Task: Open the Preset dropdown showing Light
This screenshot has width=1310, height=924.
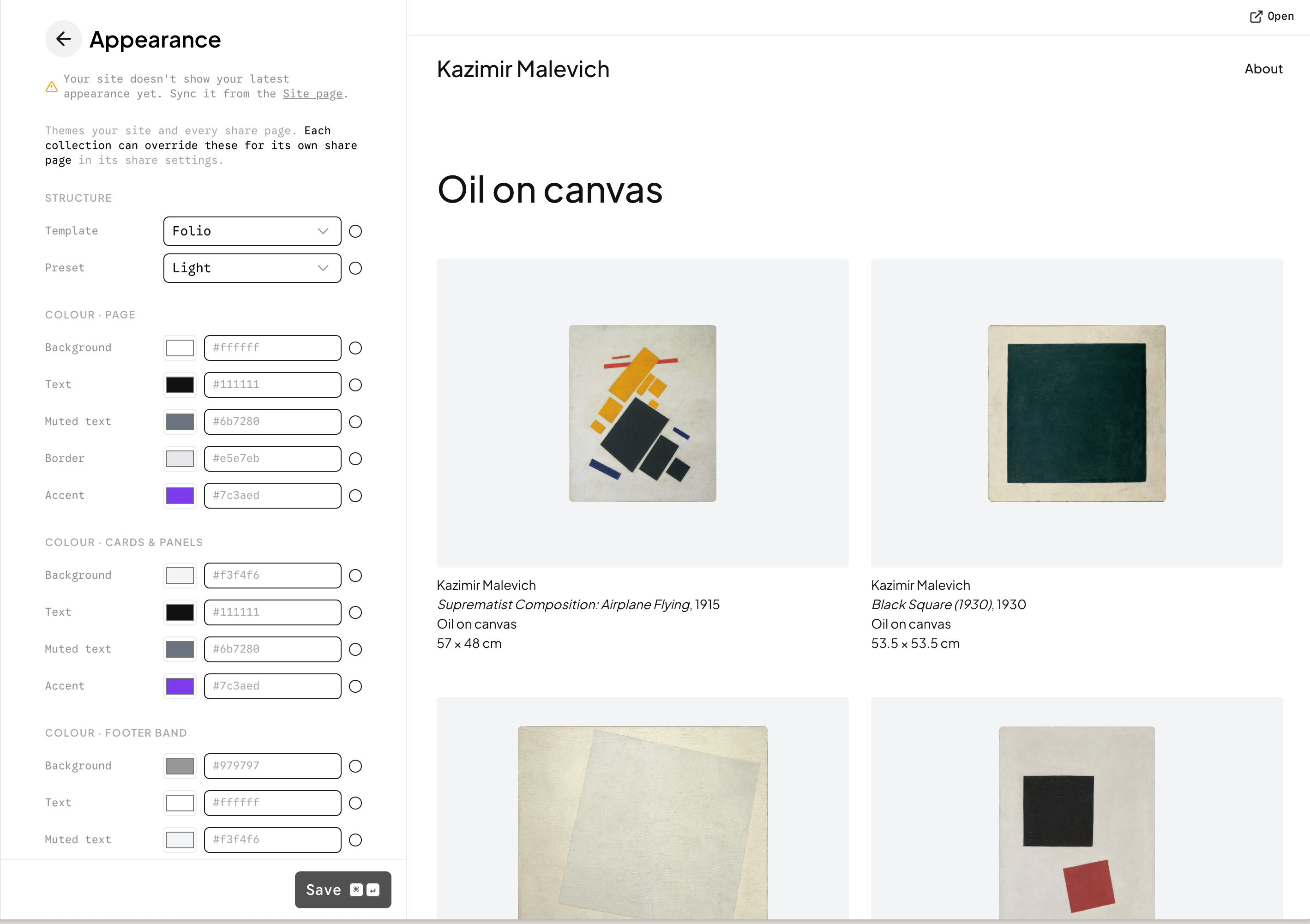Action: click(252, 268)
